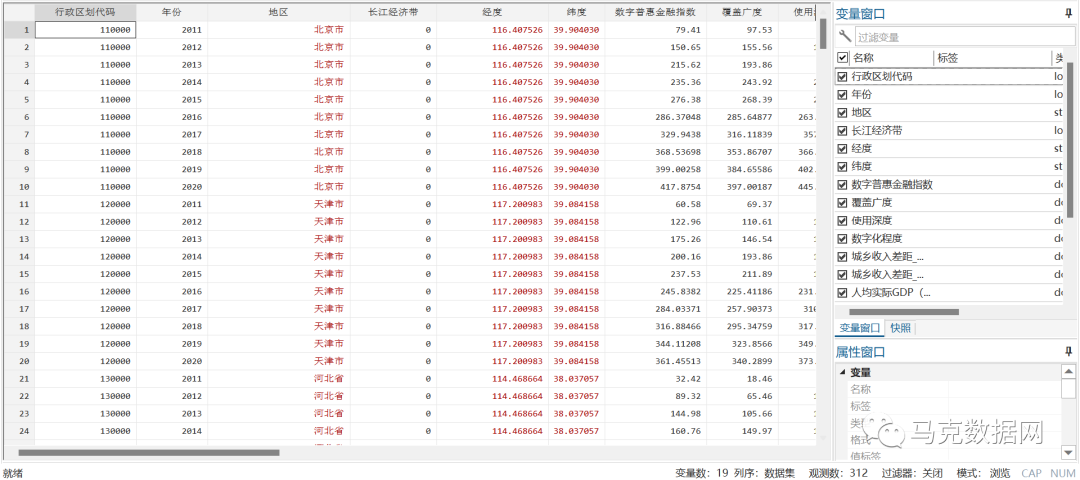This screenshot has width=1080, height=480.
Task: Click the 年份 column header
Action: [172, 12]
